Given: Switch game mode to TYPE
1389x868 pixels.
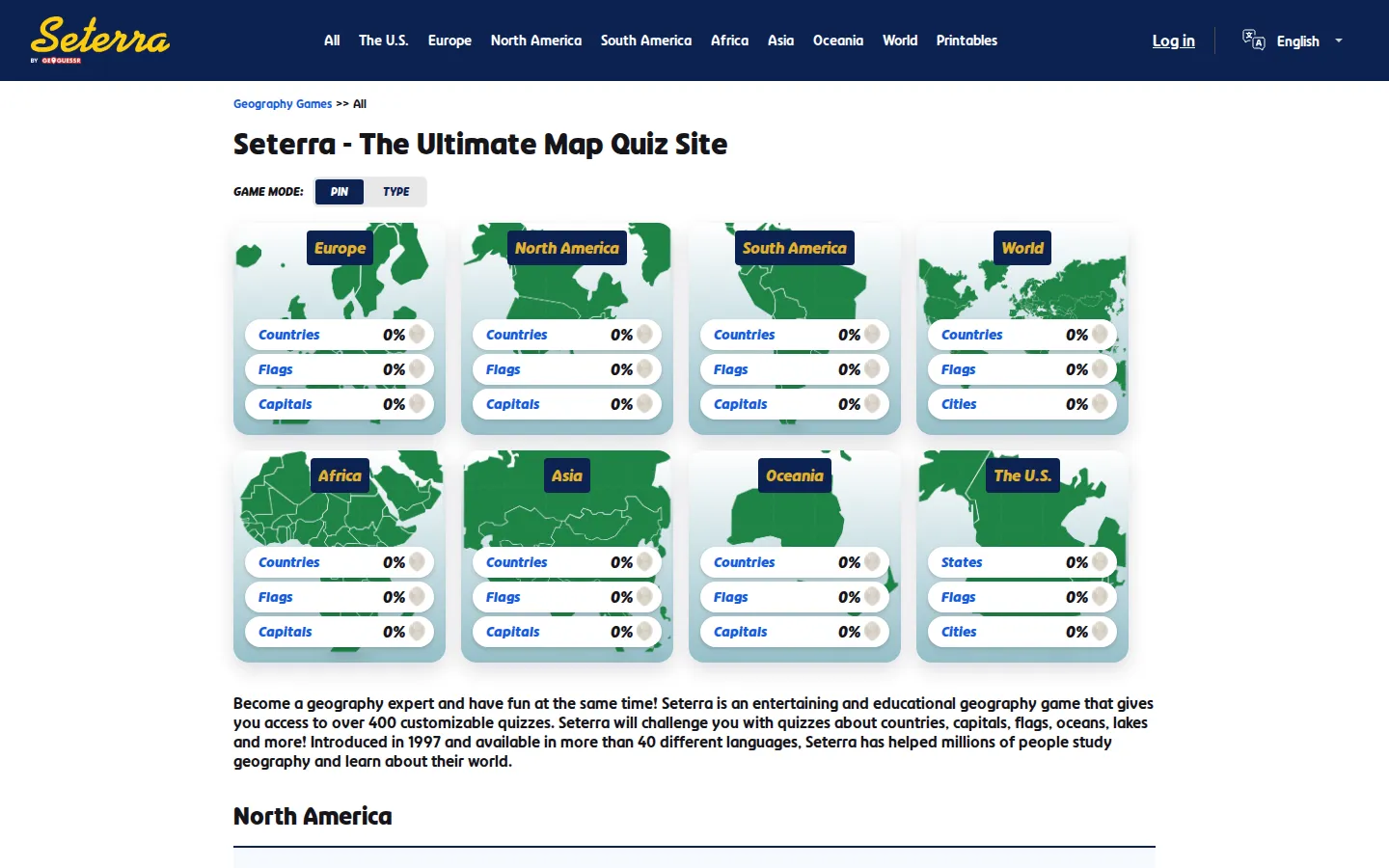Looking at the screenshot, I should point(395,192).
